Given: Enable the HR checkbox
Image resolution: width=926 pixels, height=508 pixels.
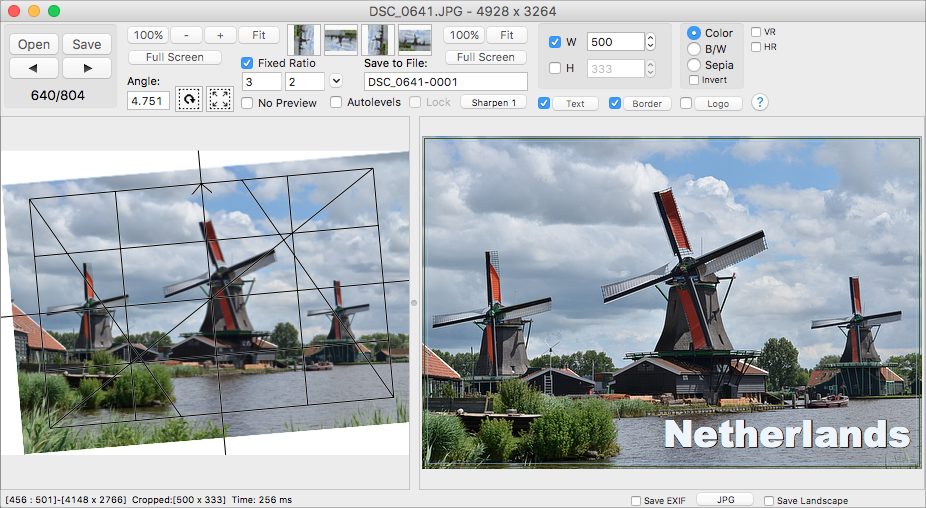Looking at the screenshot, I should [x=756, y=47].
